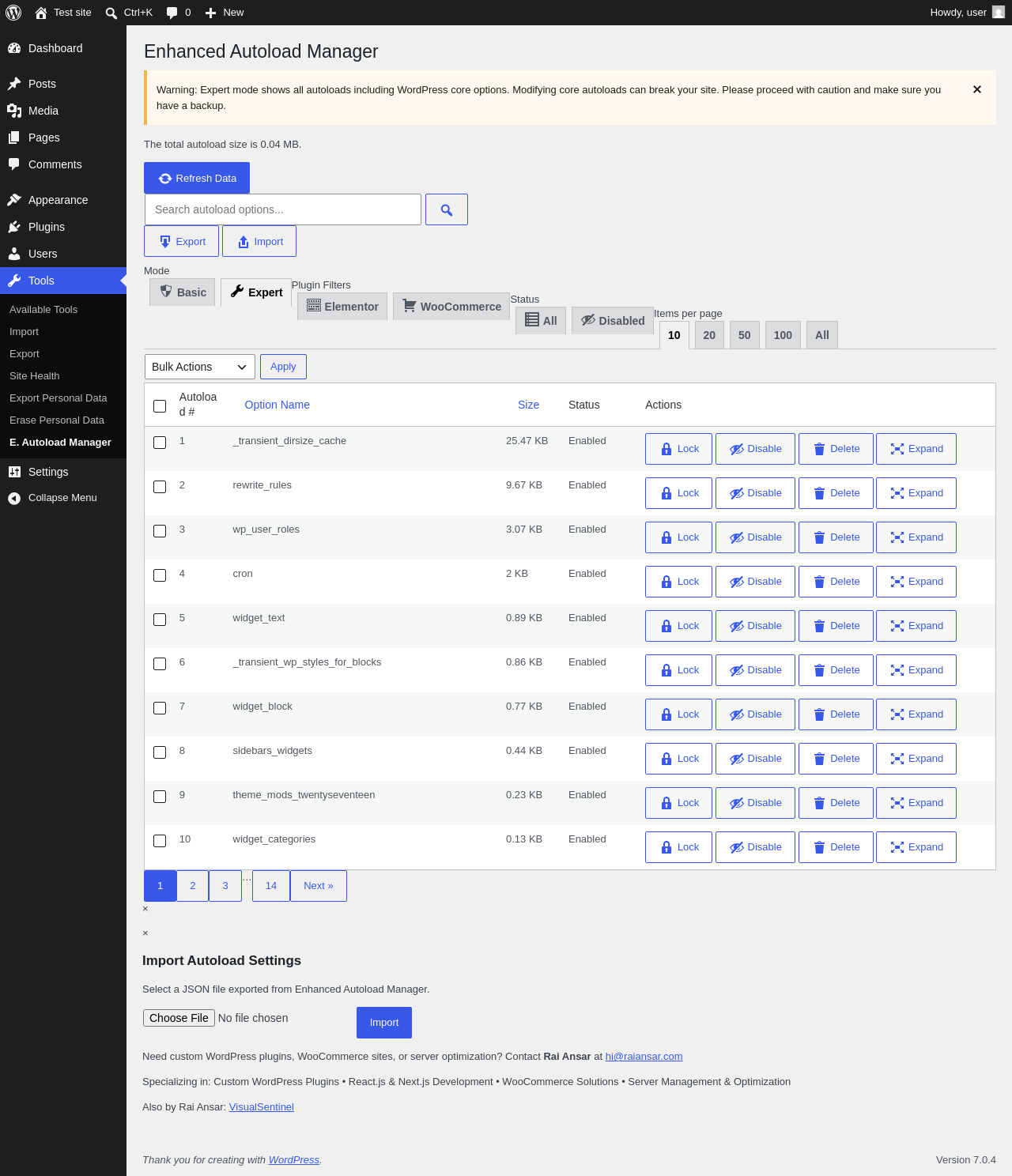Open the comments bubble in admin bar
1012x1176 pixels.
(172, 13)
